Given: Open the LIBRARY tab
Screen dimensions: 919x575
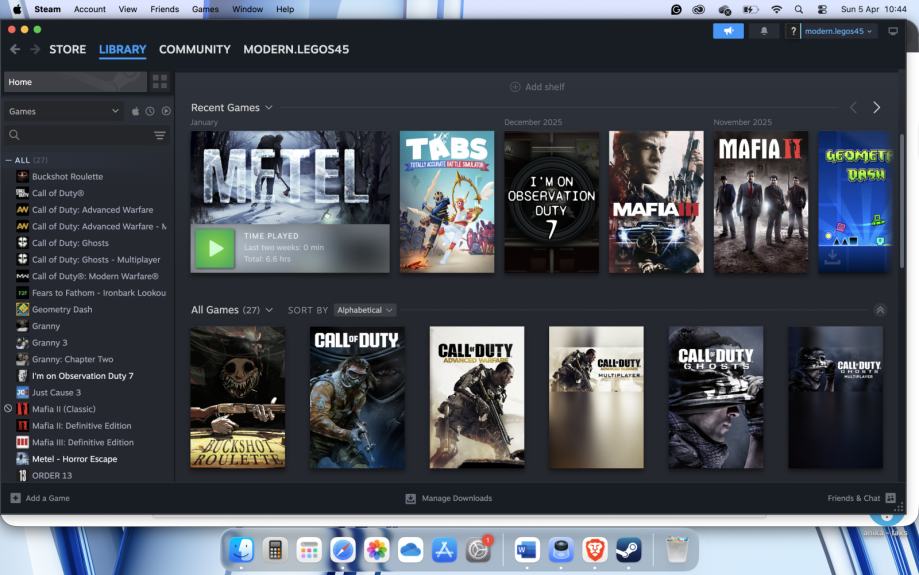Looking at the screenshot, I should click(122, 49).
